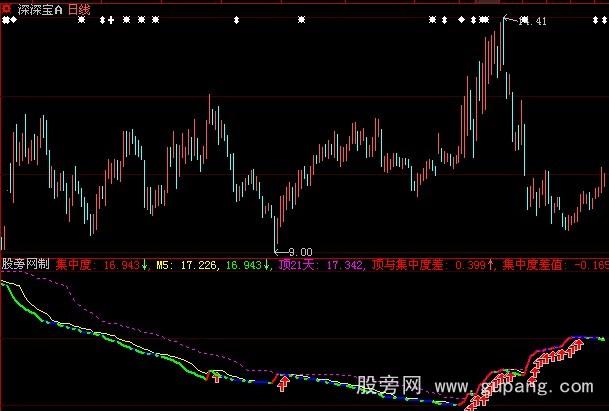Click the info marker nearest the 14.41 peak
The height and width of the screenshot is (411, 609).
(486, 19)
